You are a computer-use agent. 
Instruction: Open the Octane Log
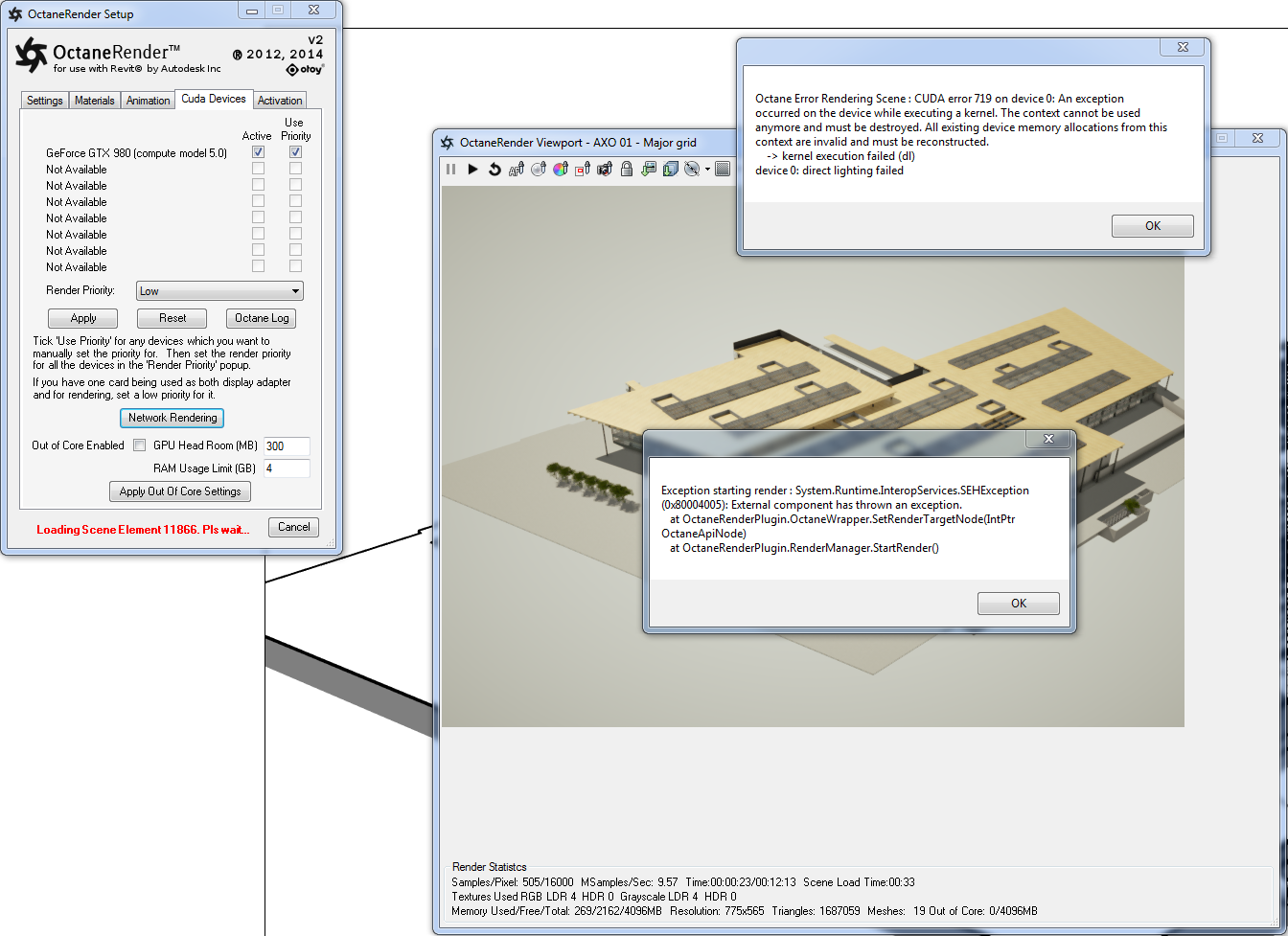(x=262, y=318)
